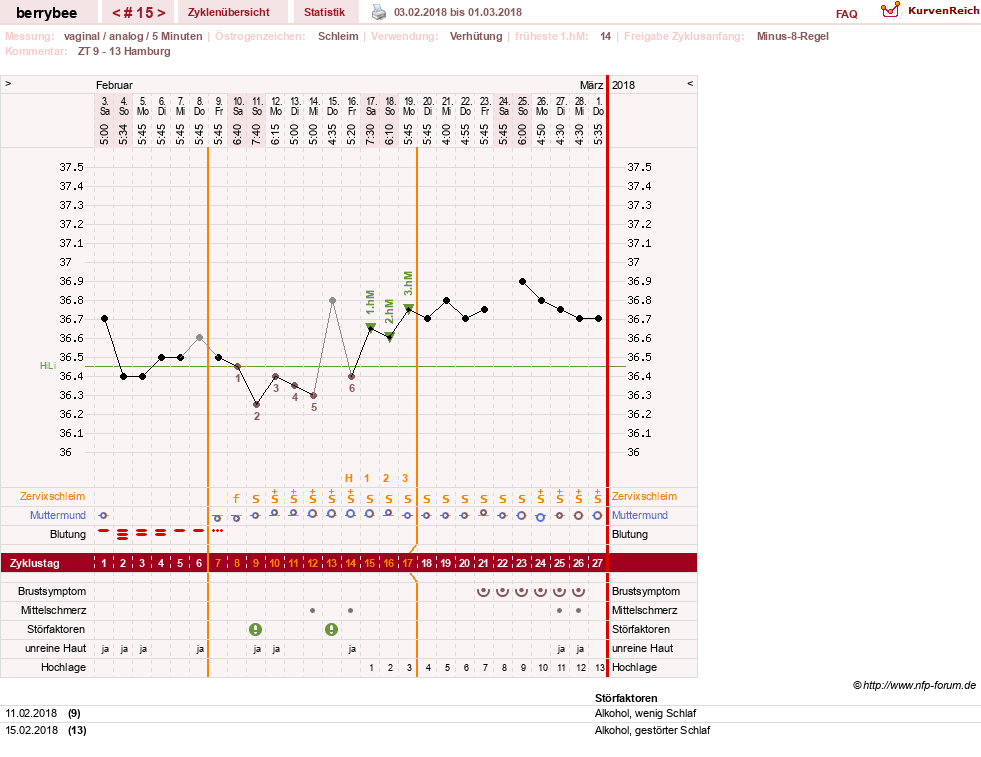Click the '17. Sa' date column header

tap(371, 106)
